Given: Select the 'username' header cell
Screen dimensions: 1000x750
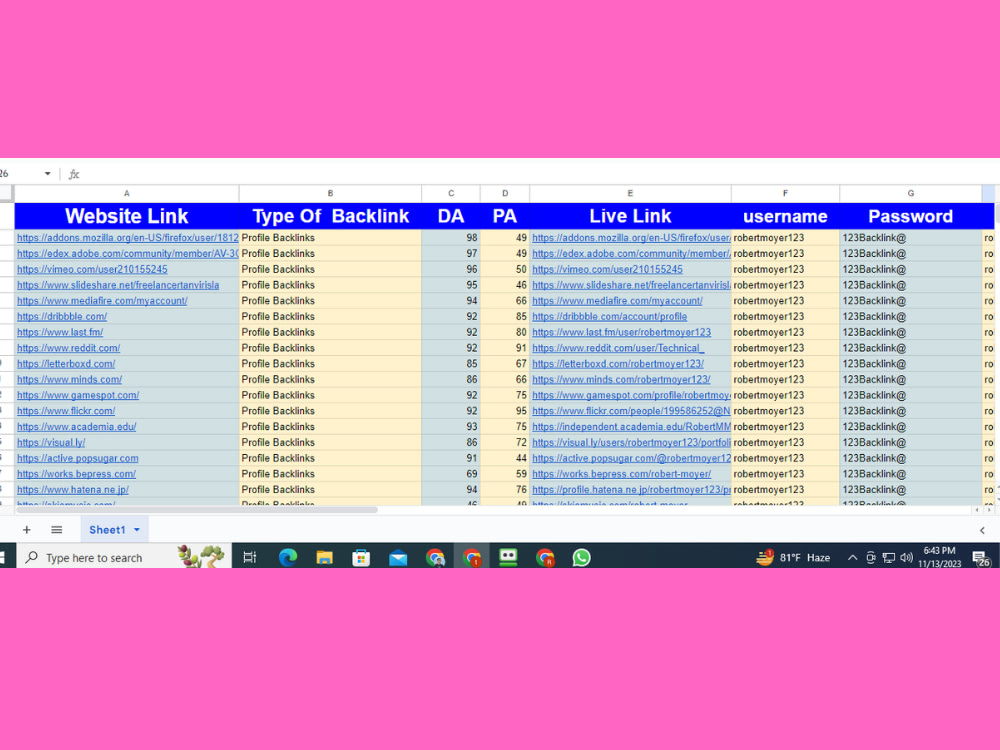Looking at the screenshot, I should point(785,216).
